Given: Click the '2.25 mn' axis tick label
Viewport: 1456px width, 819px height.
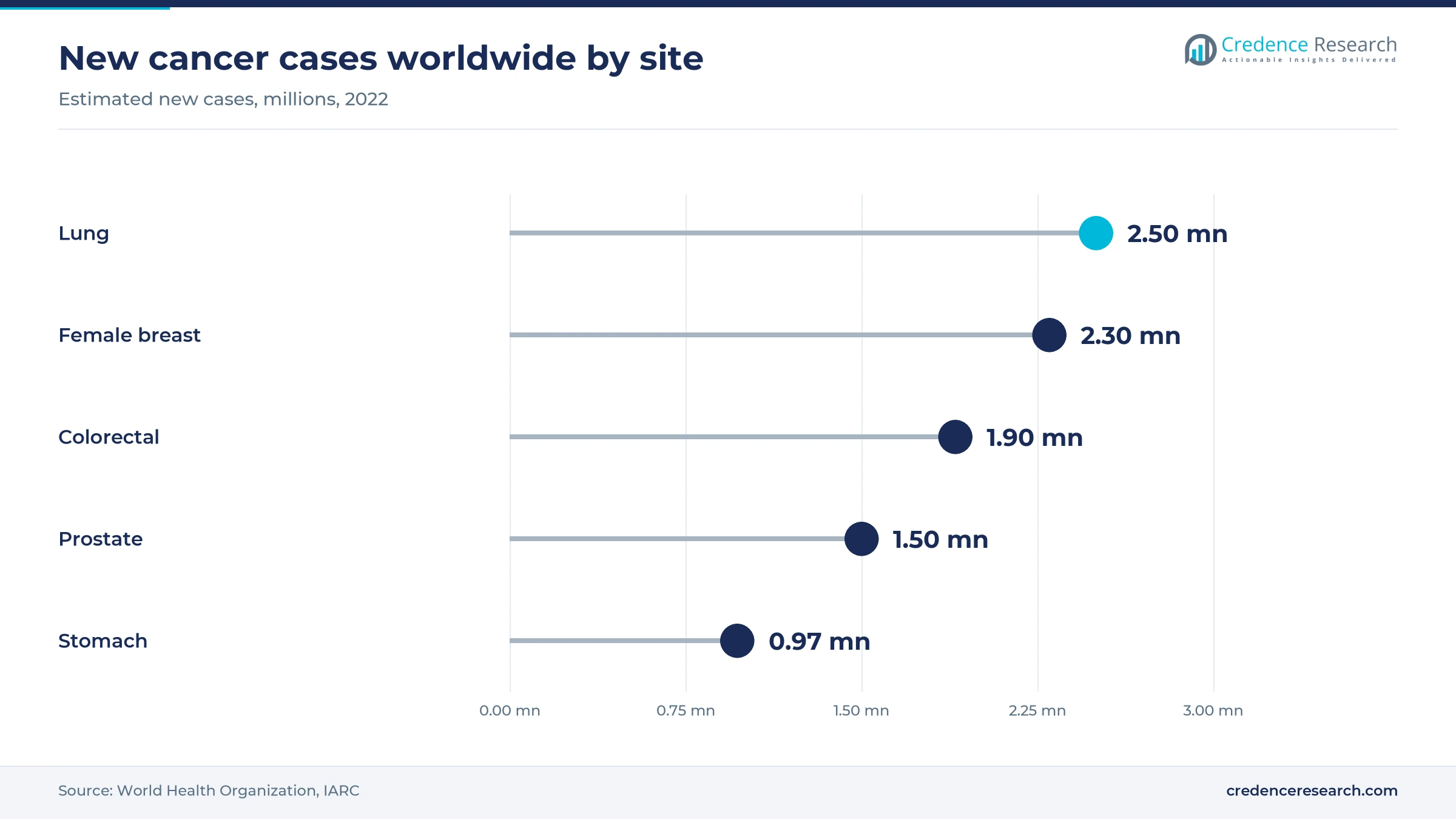Looking at the screenshot, I should 1037,710.
